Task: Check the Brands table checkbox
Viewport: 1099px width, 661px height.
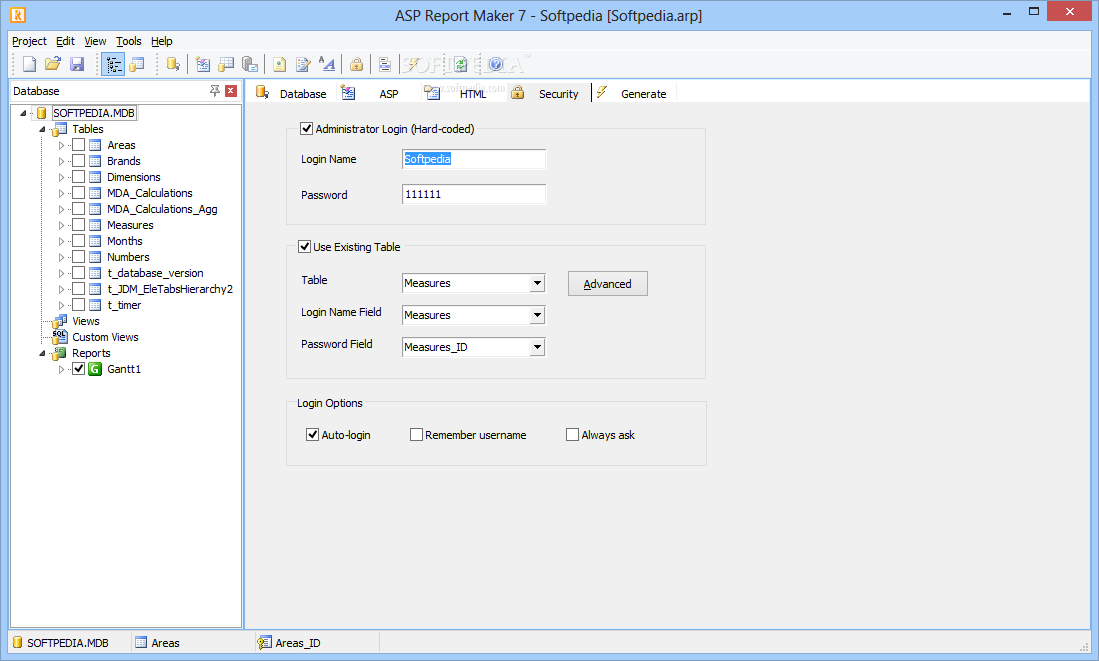Action: pos(78,161)
